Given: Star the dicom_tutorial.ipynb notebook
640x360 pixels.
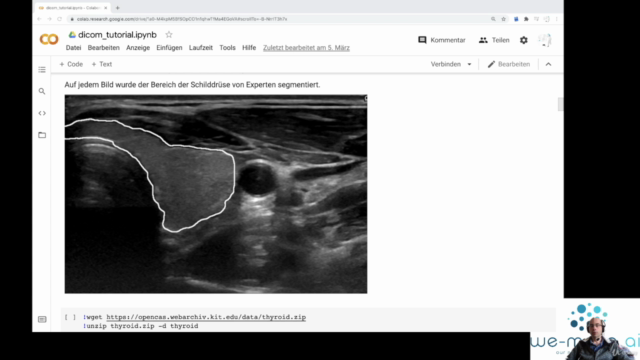Looking at the screenshot, I should pyautogui.click(x=169, y=35).
